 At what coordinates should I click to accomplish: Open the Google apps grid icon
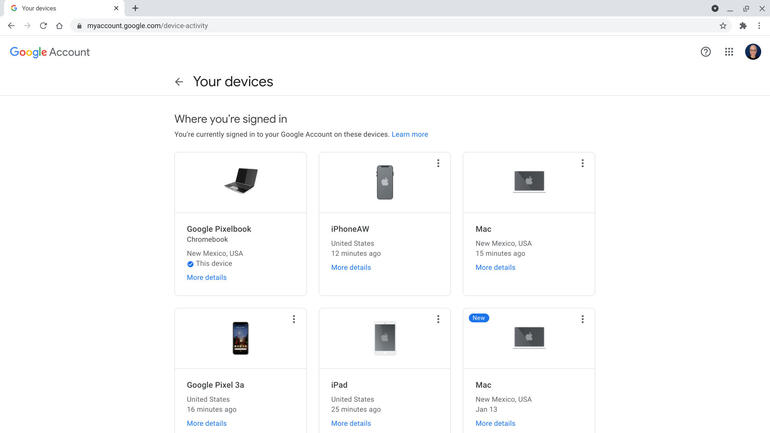click(x=729, y=52)
